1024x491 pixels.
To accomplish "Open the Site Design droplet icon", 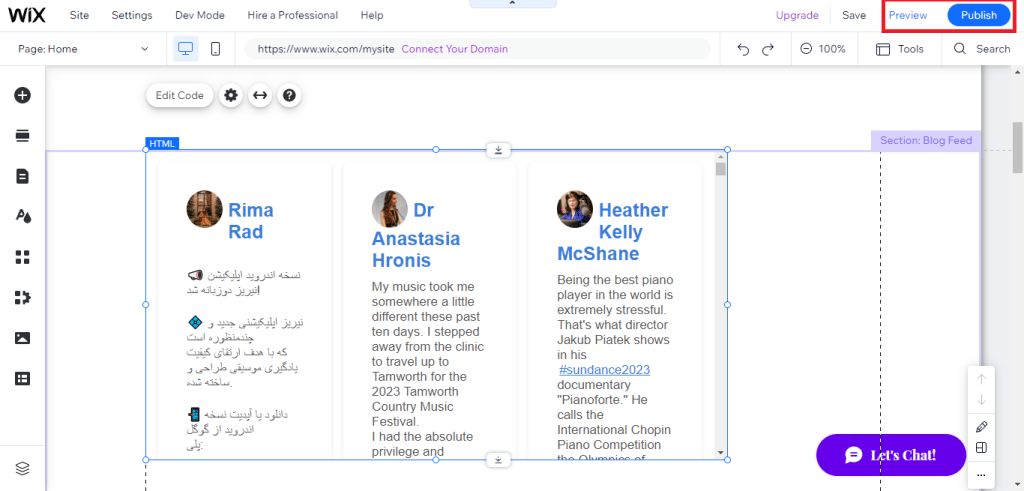I will [22, 216].
